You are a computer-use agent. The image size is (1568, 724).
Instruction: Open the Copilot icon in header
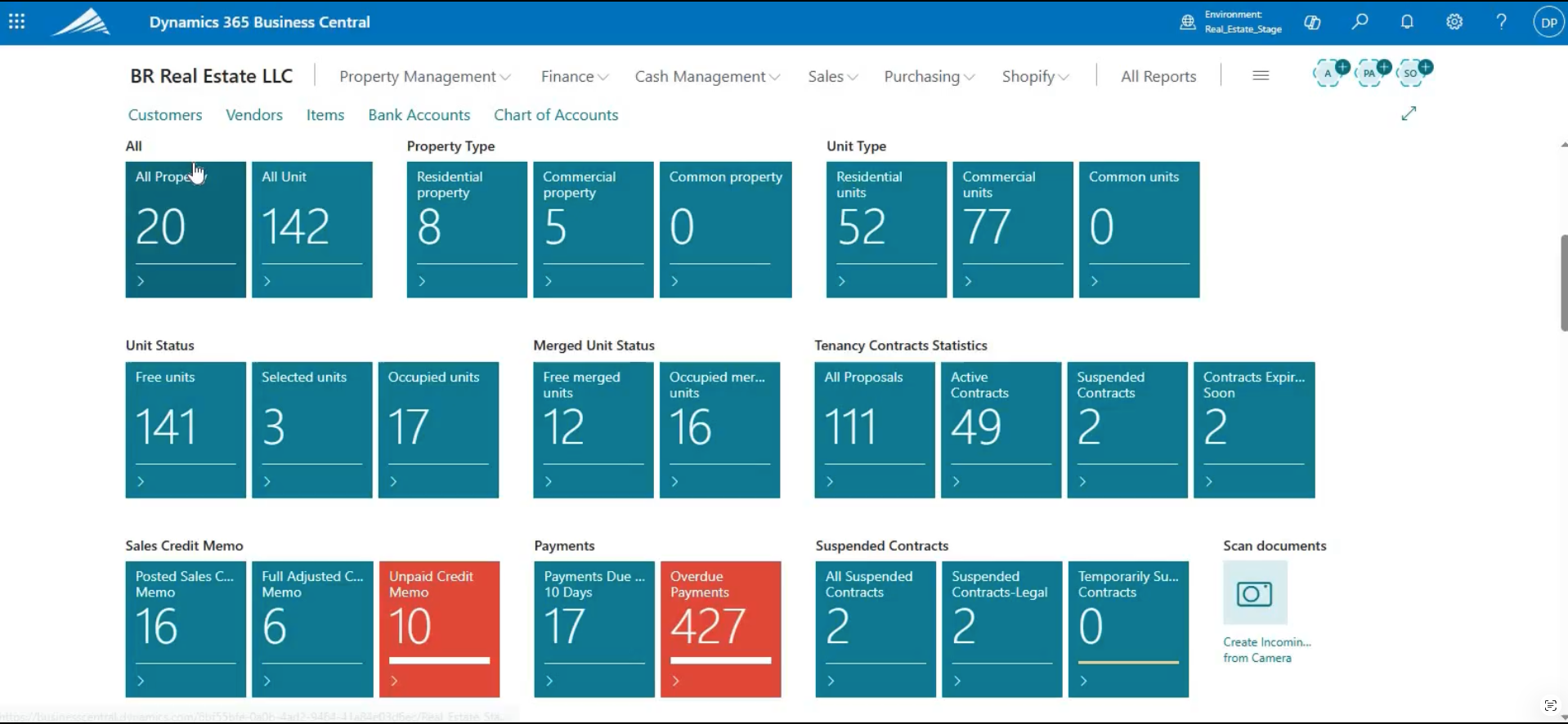coord(1312,22)
